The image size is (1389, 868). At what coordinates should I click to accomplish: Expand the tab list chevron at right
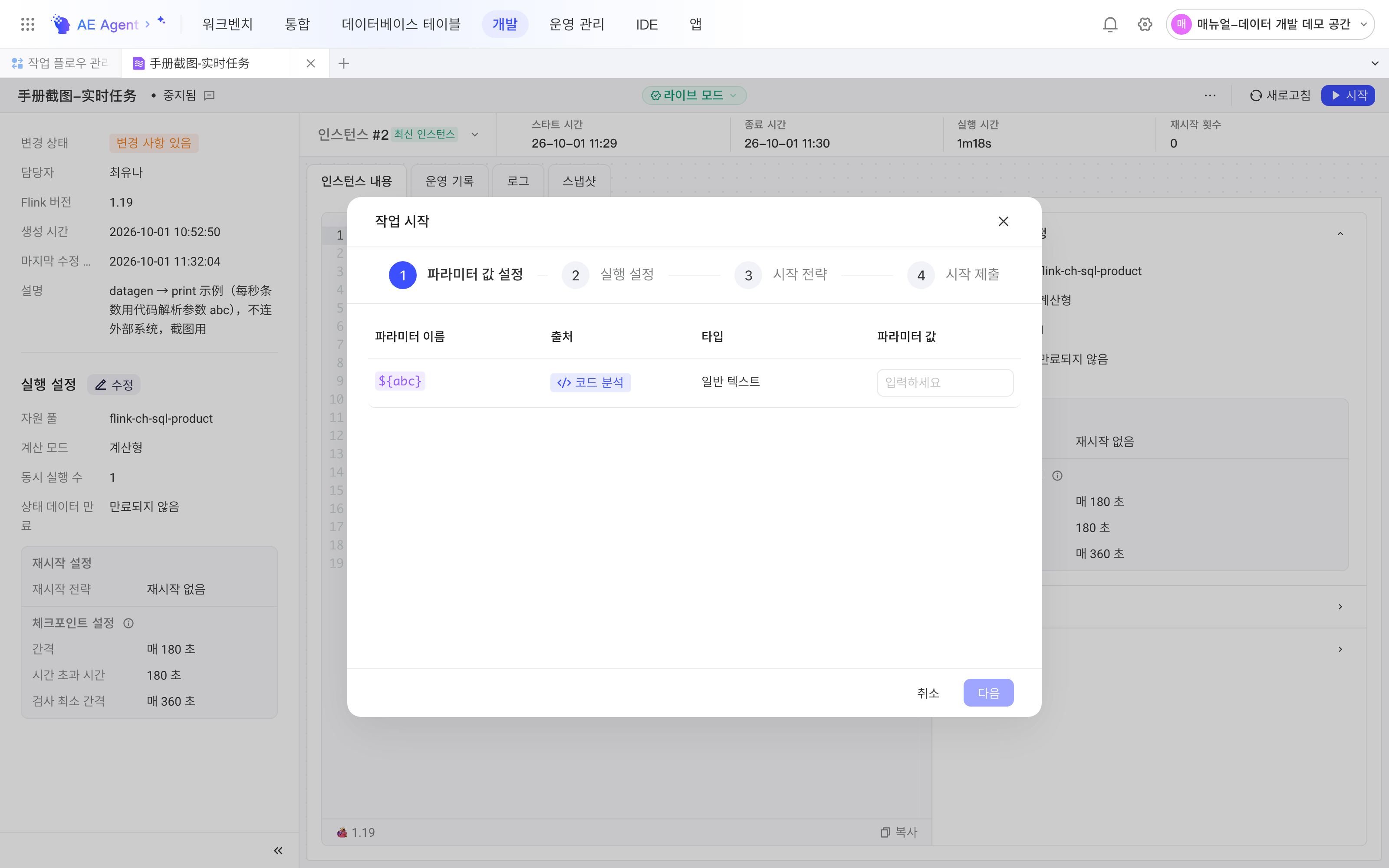1375,63
